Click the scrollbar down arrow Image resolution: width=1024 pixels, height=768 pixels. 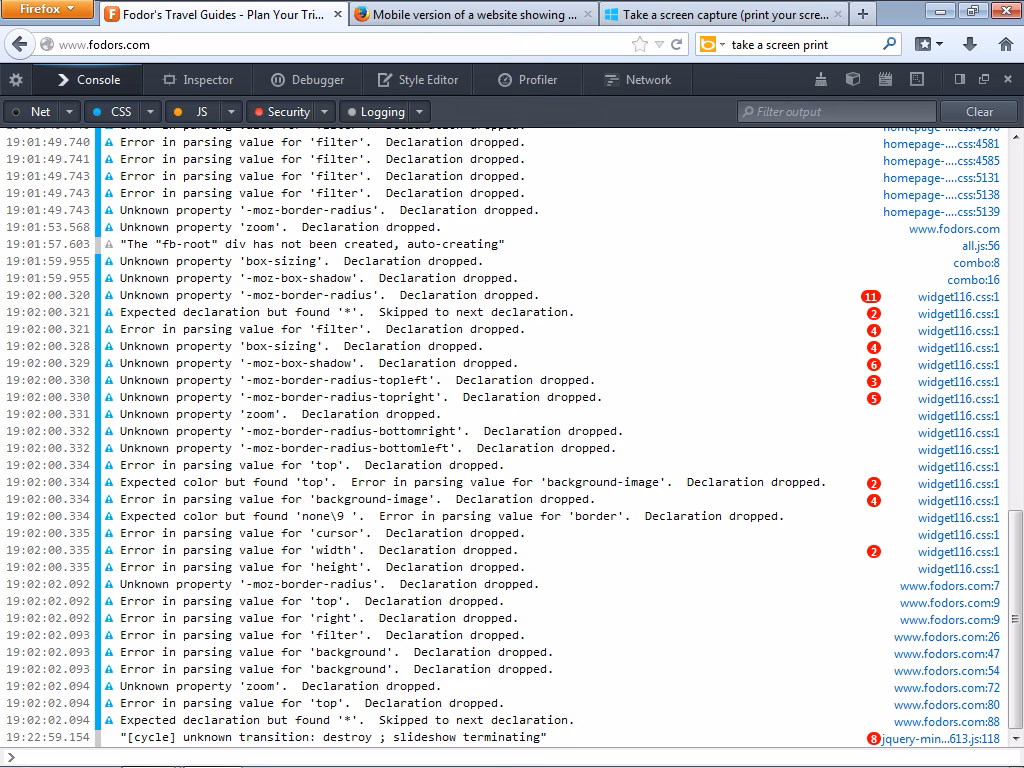point(1015,739)
